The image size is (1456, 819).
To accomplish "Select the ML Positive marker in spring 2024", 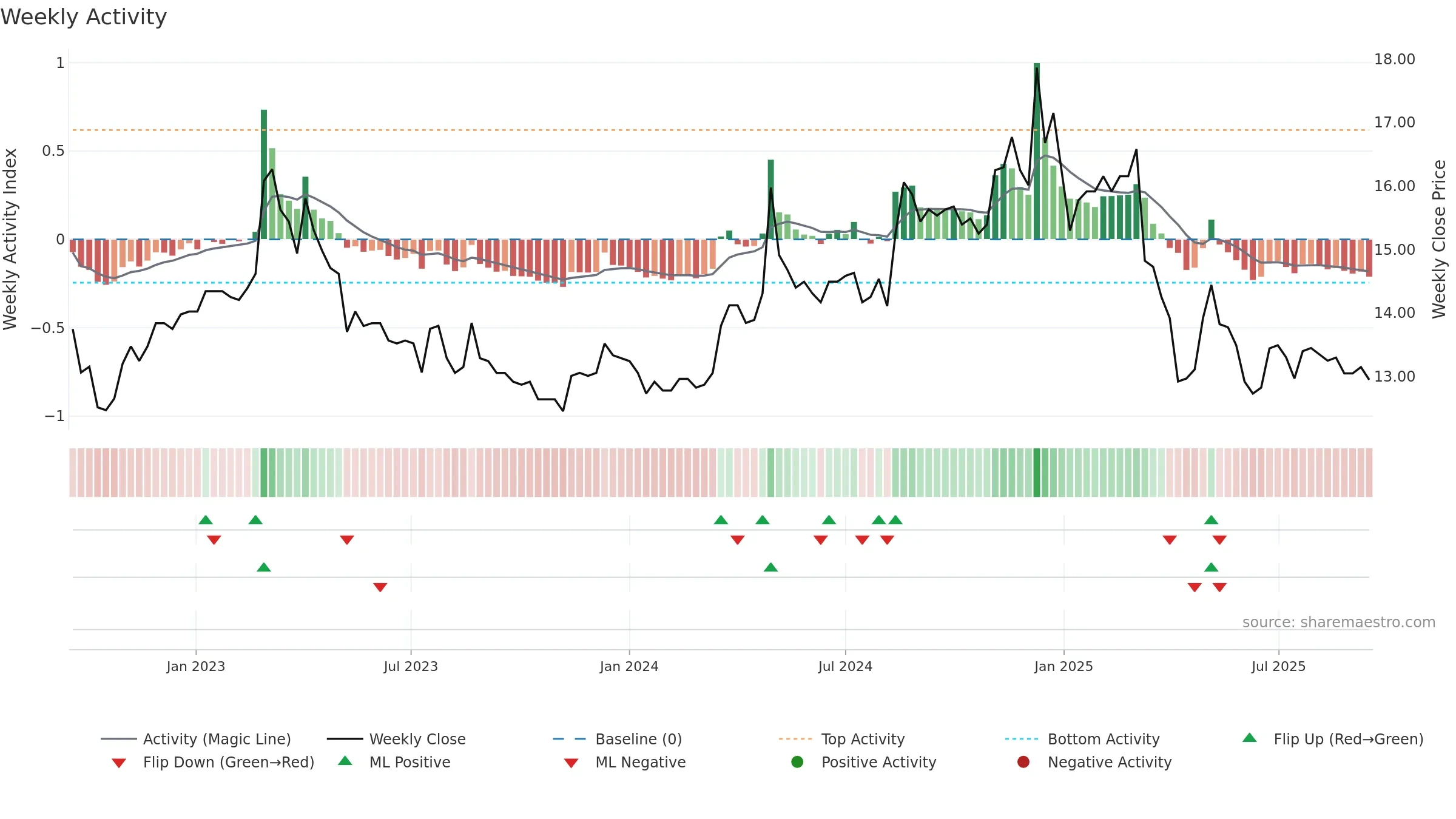I will point(771,567).
